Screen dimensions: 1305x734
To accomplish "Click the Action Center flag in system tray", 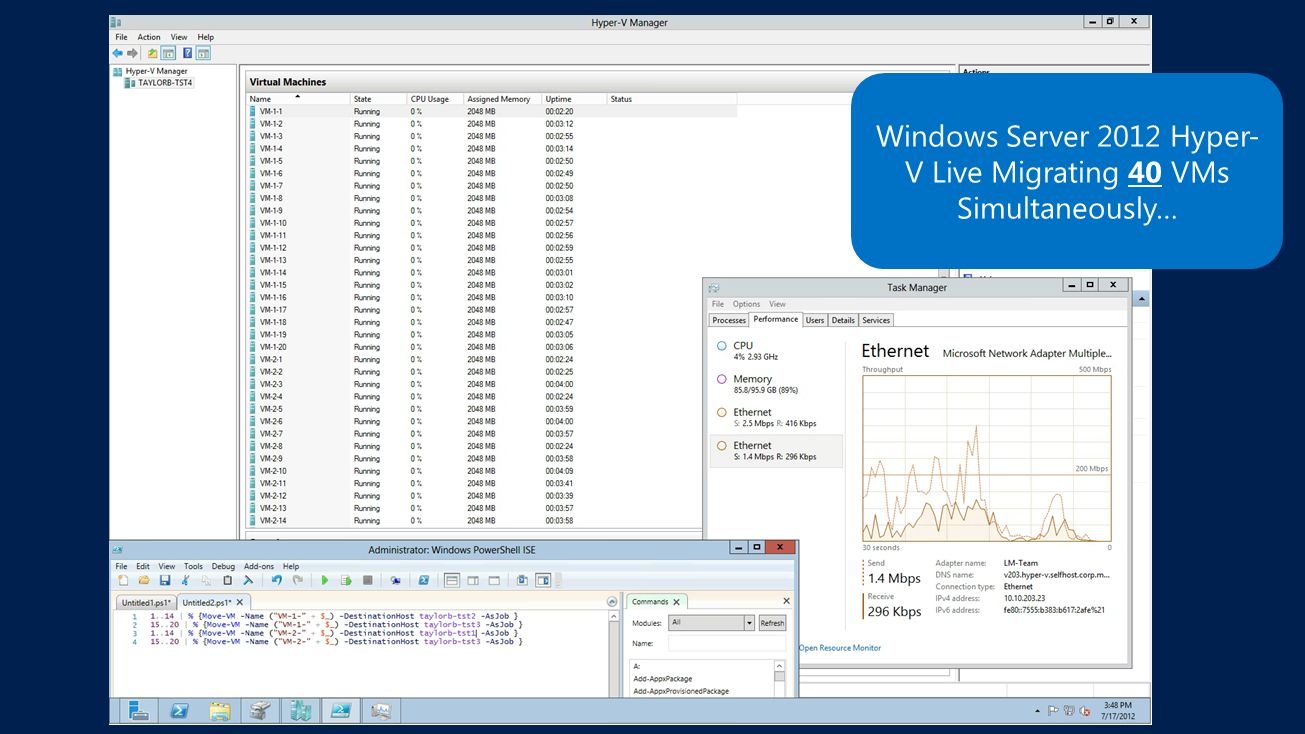I will pyautogui.click(x=1053, y=711).
